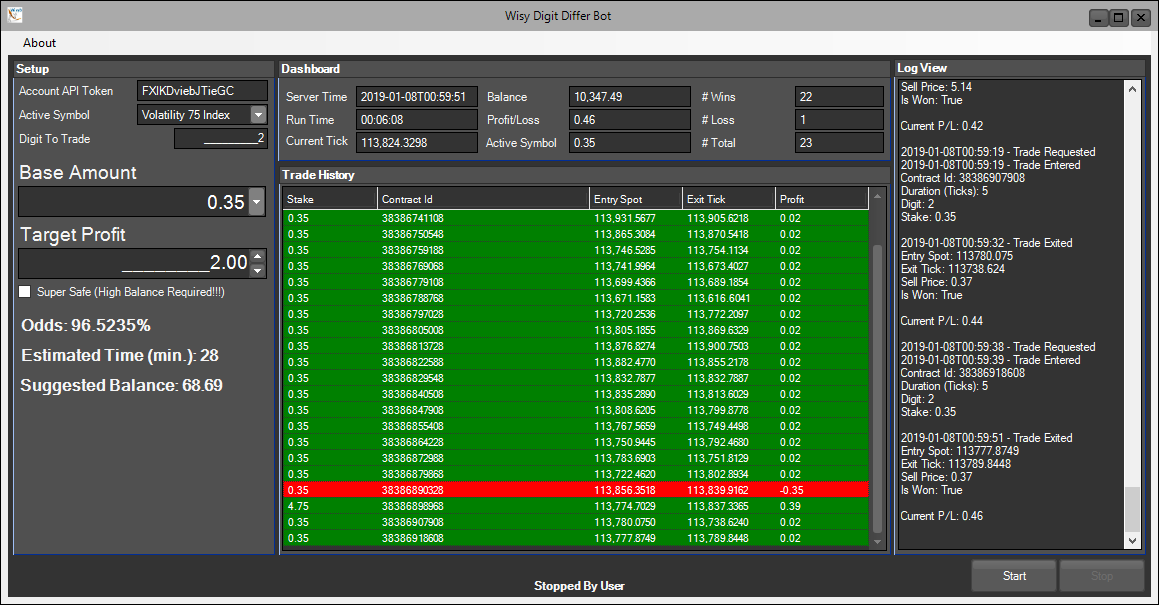
Task: Sort by Profit column header
Action: (x=821, y=199)
